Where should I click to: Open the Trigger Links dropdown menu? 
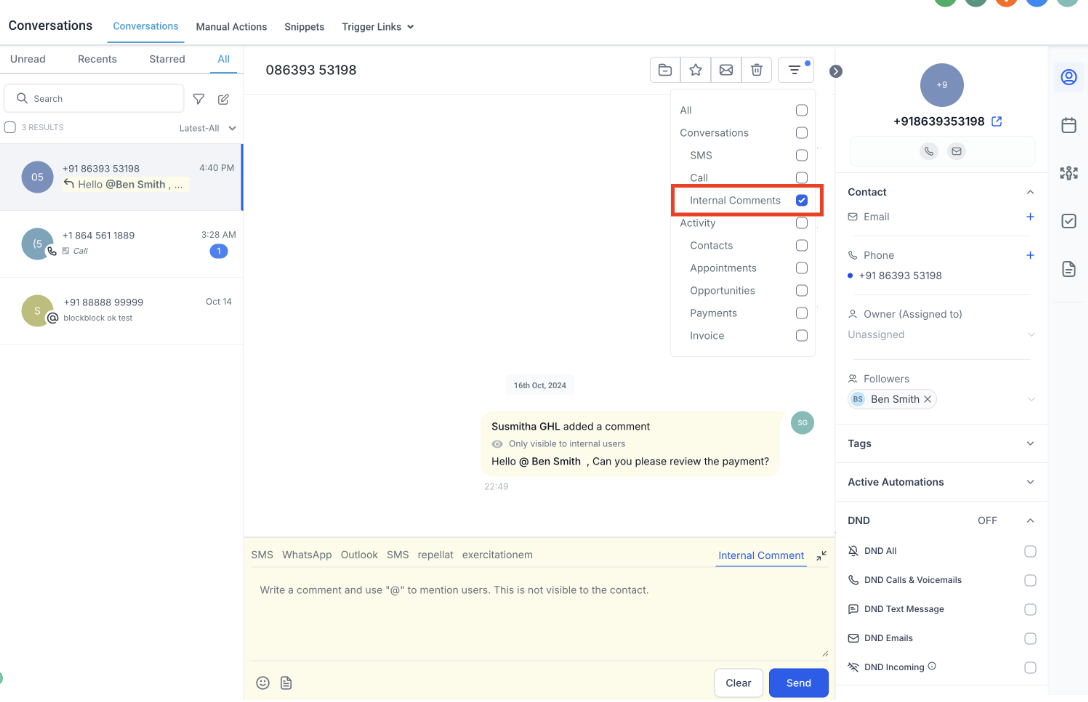pos(377,27)
